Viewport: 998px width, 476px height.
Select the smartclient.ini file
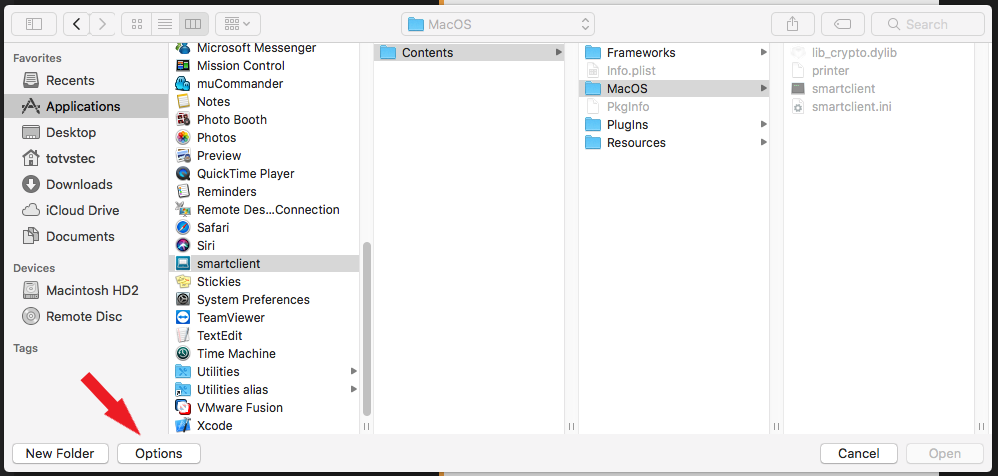coord(879,106)
